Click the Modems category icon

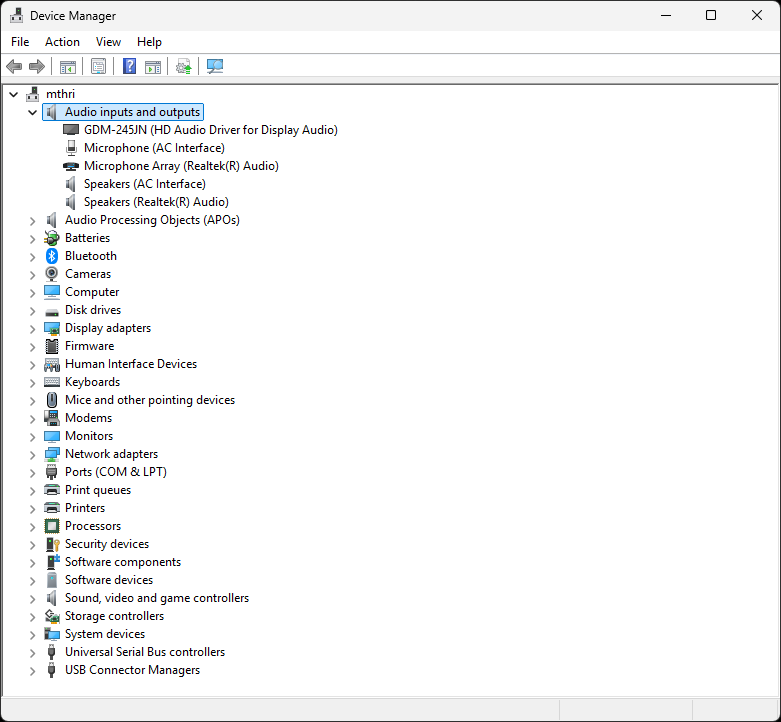tap(52, 418)
